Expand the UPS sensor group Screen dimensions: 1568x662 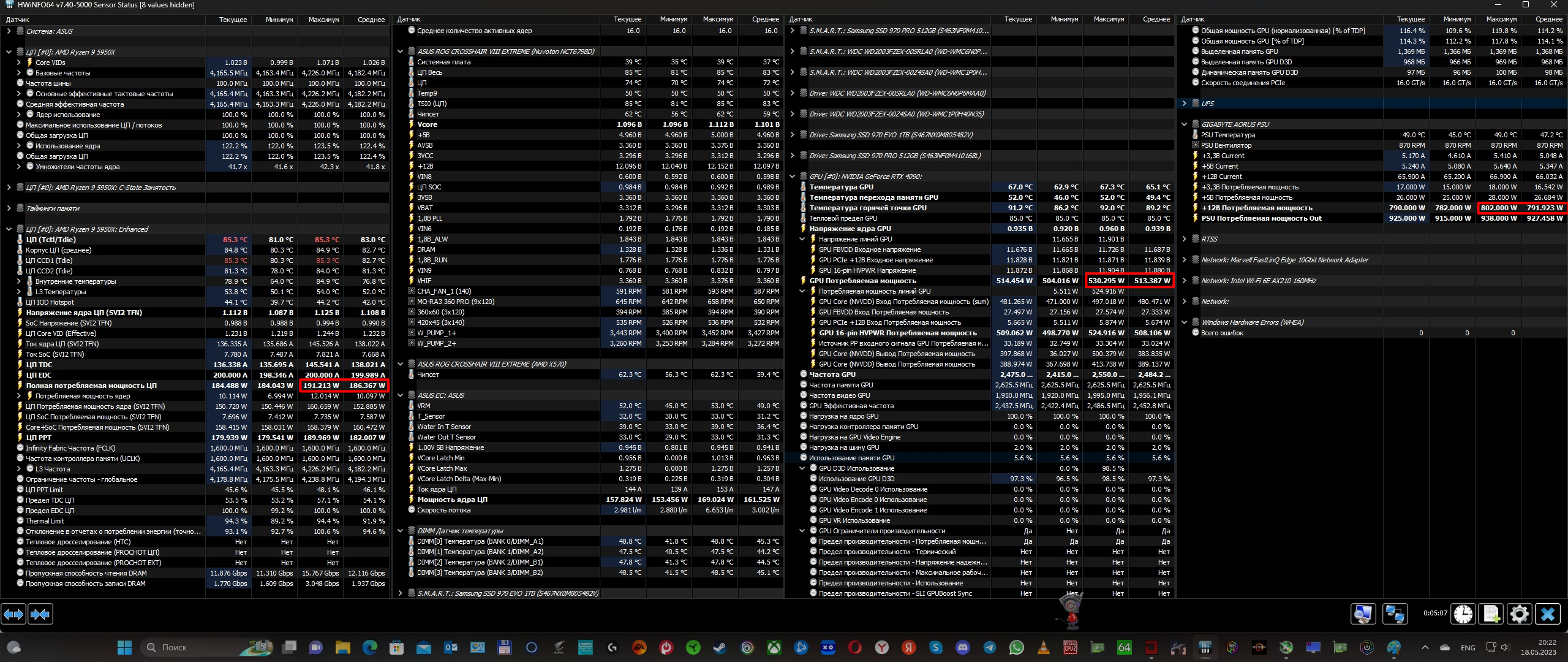[x=1184, y=104]
